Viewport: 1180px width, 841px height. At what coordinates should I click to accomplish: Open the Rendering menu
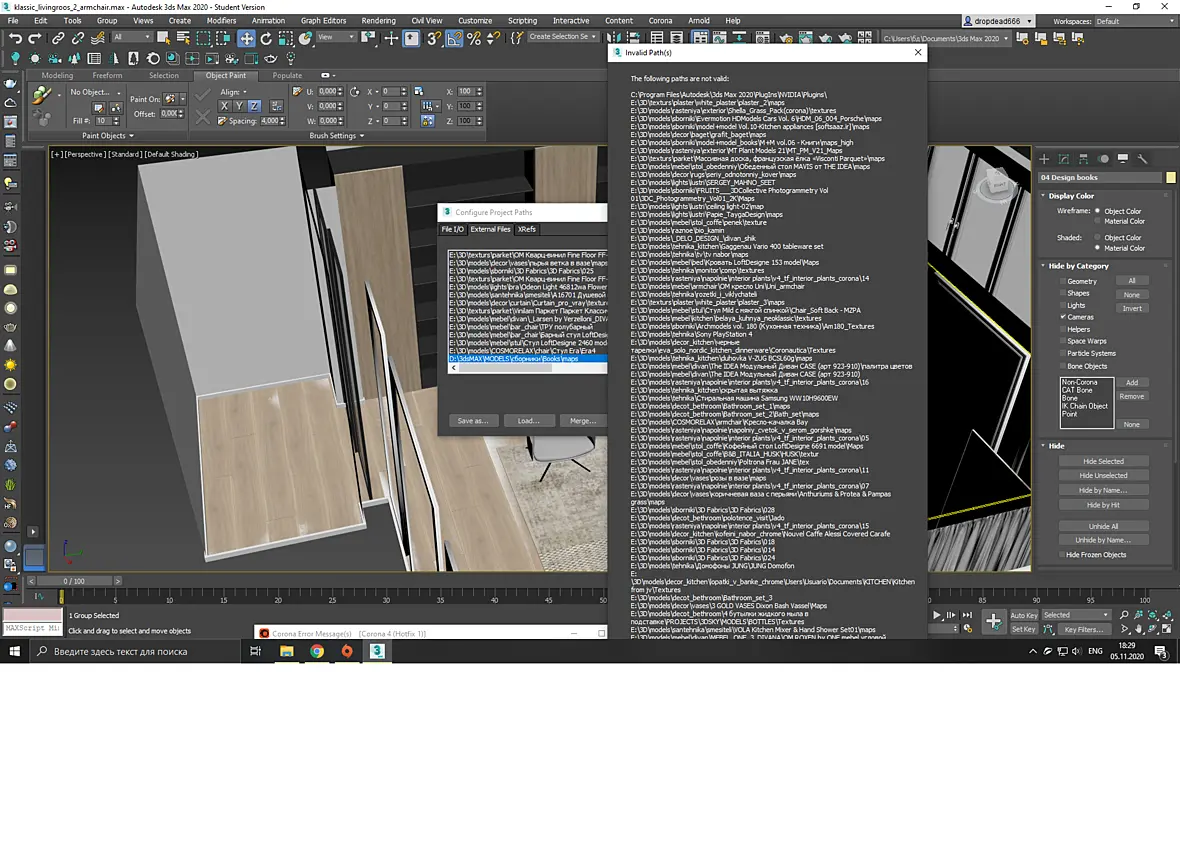(x=378, y=21)
